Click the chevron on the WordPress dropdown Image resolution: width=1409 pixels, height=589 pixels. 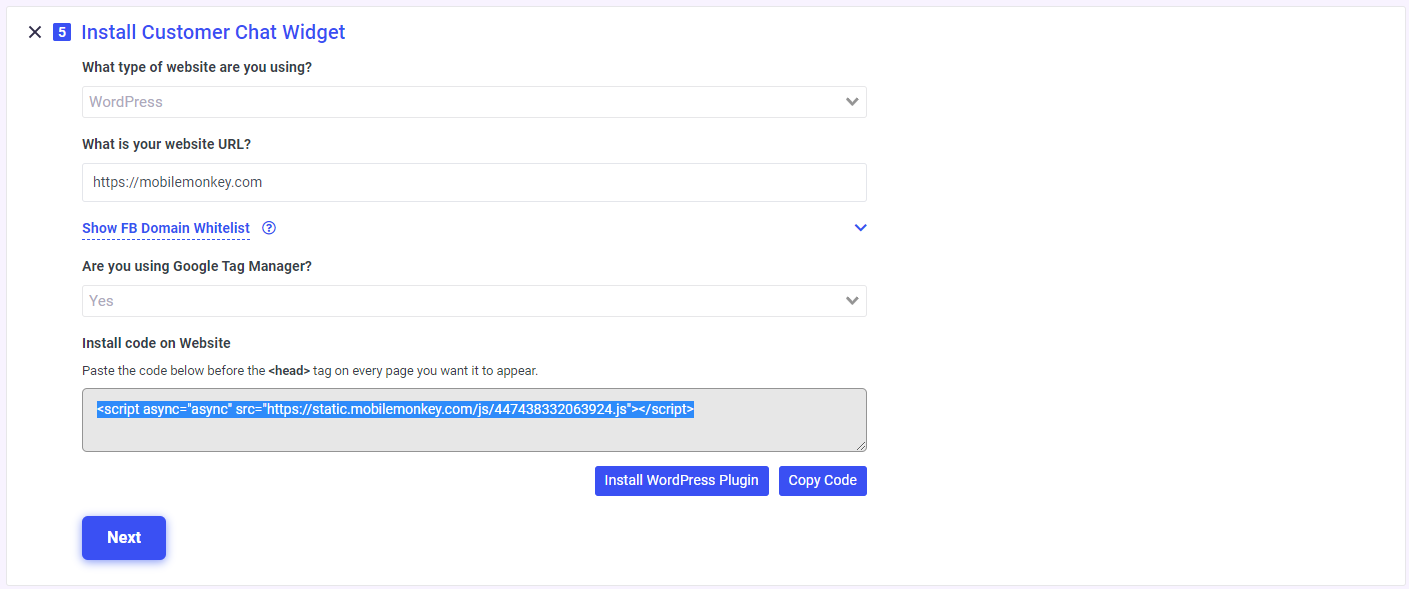852,101
